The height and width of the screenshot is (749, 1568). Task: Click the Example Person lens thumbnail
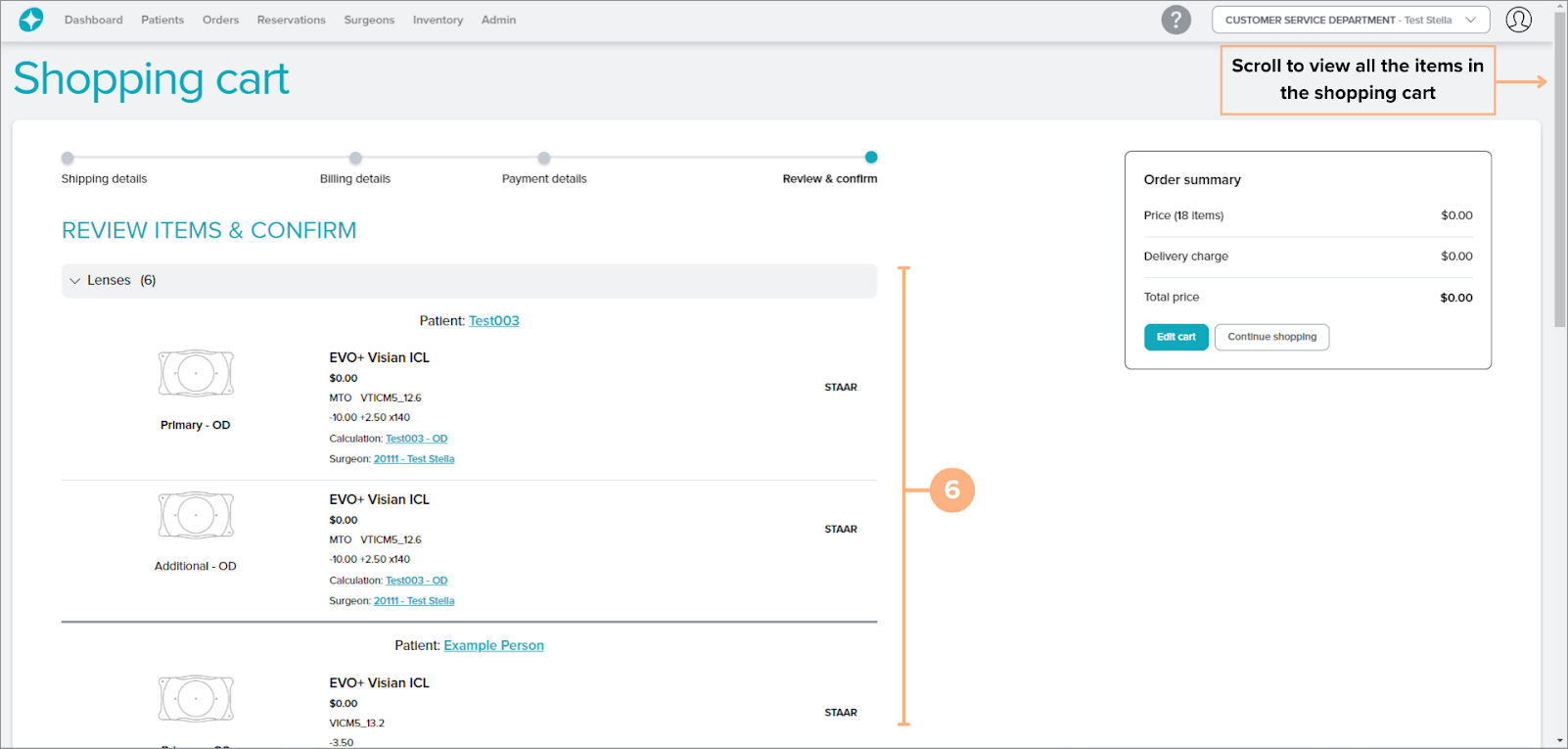click(x=196, y=699)
